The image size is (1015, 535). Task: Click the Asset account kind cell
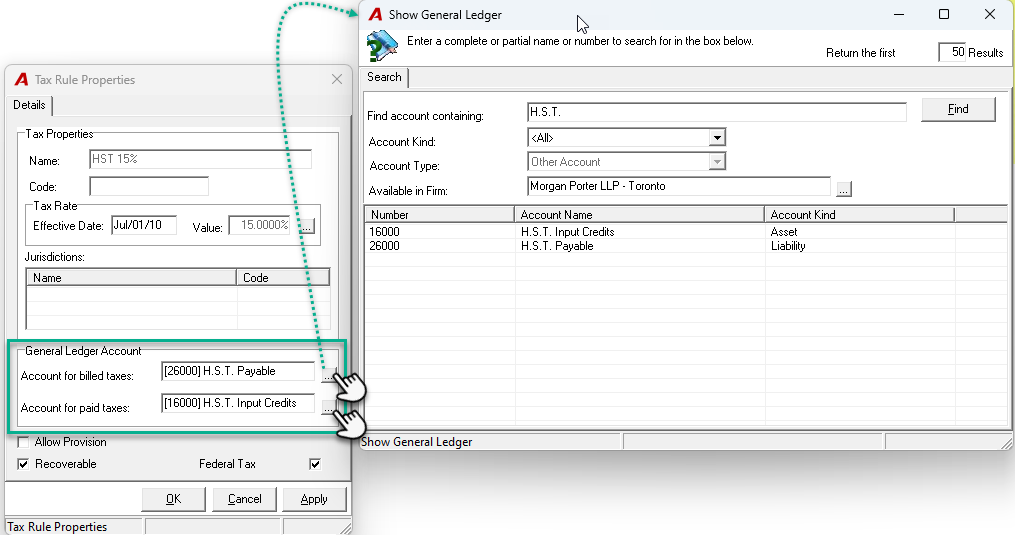pyautogui.click(x=784, y=232)
